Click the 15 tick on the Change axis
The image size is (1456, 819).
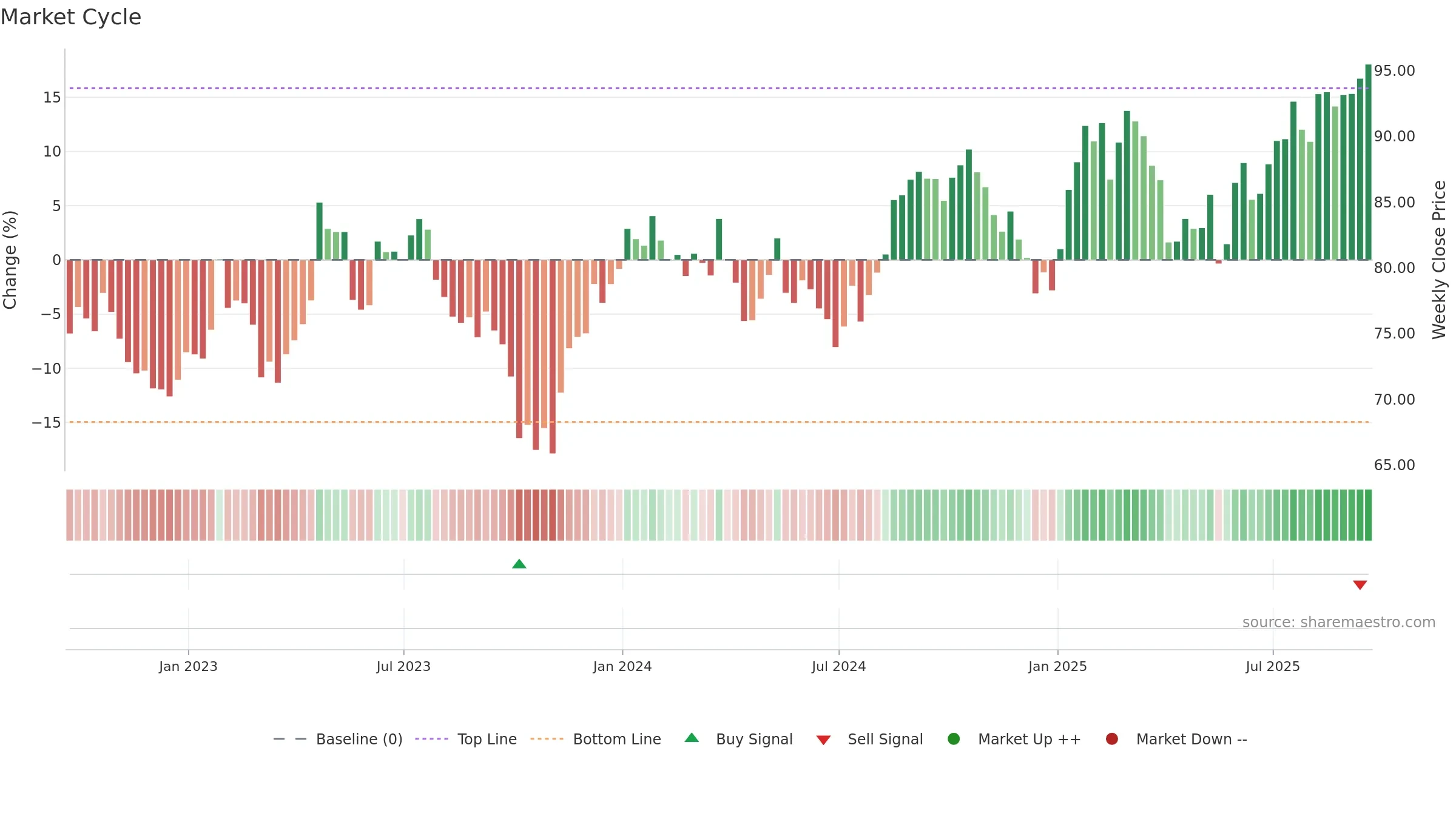[x=52, y=98]
